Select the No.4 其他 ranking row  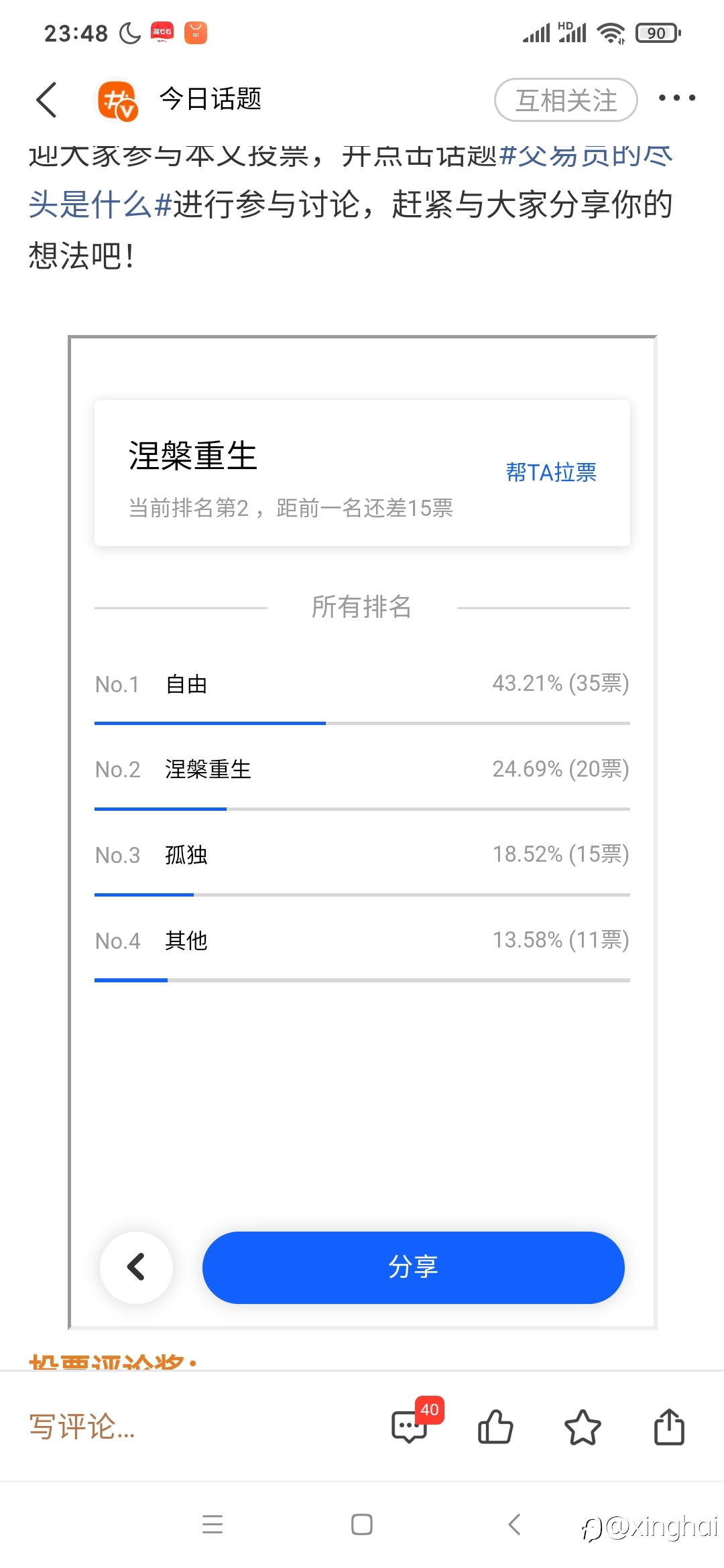(x=361, y=941)
